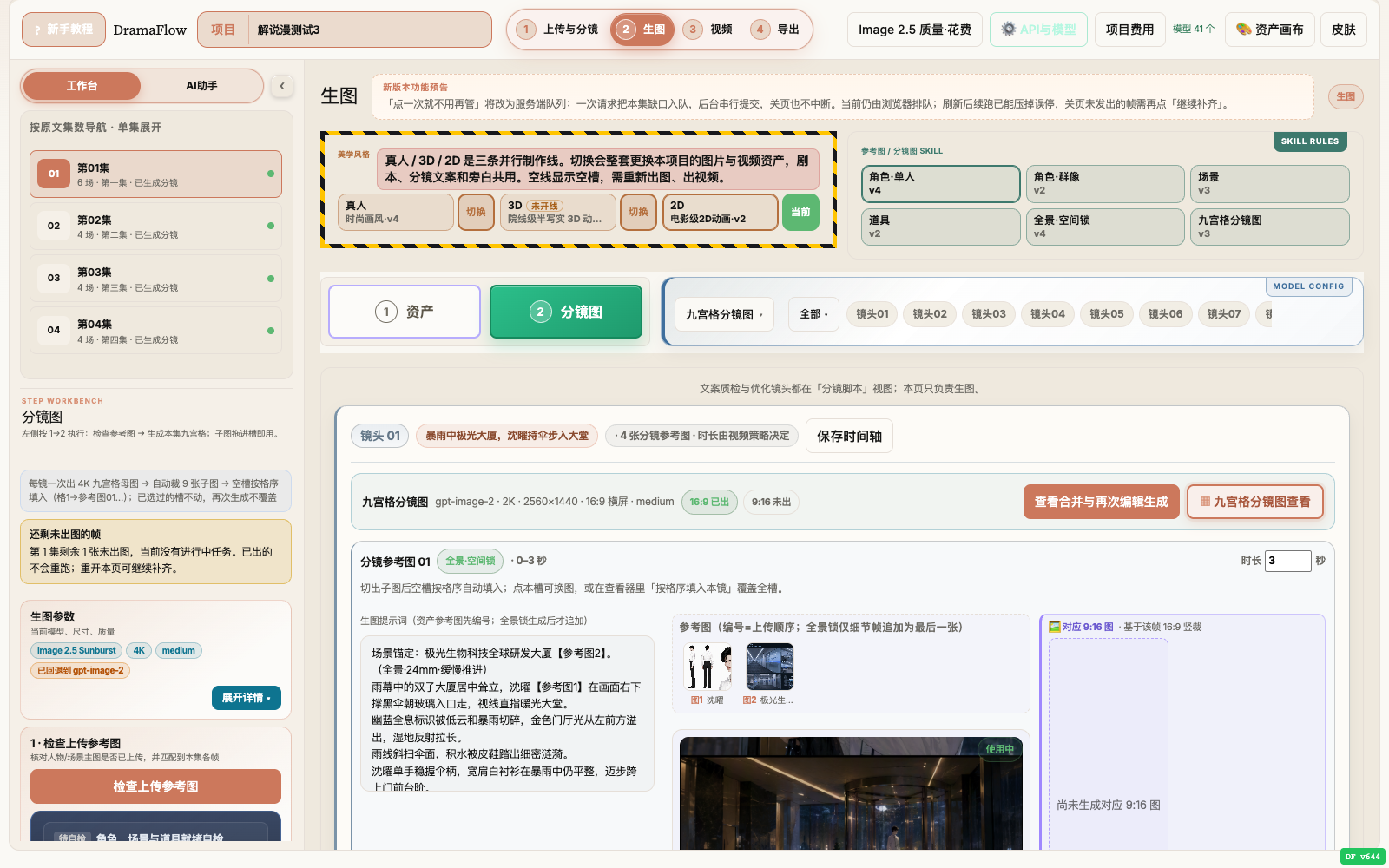Expand 展开详情 in 生图参数
Image resolution: width=1389 pixels, height=868 pixels.
pyautogui.click(x=246, y=698)
